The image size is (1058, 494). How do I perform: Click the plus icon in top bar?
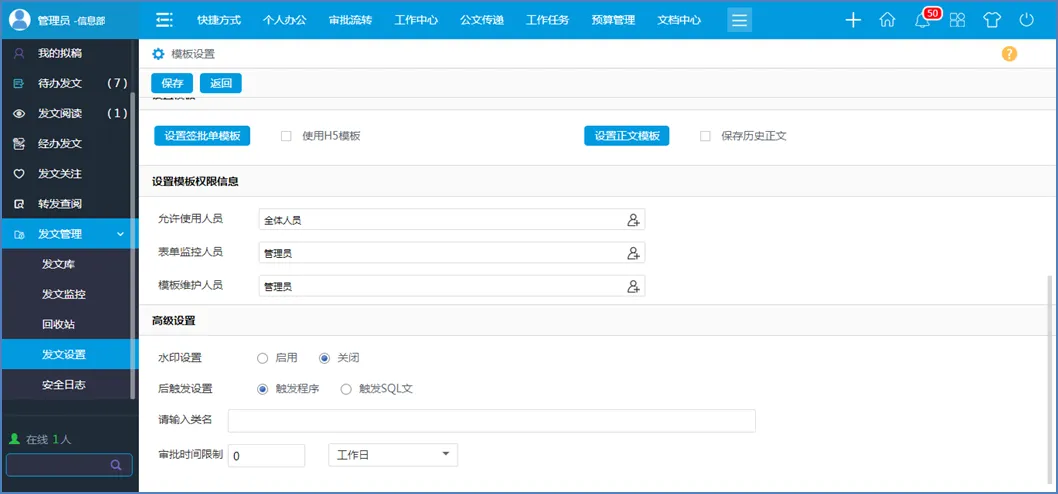click(x=853, y=20)
